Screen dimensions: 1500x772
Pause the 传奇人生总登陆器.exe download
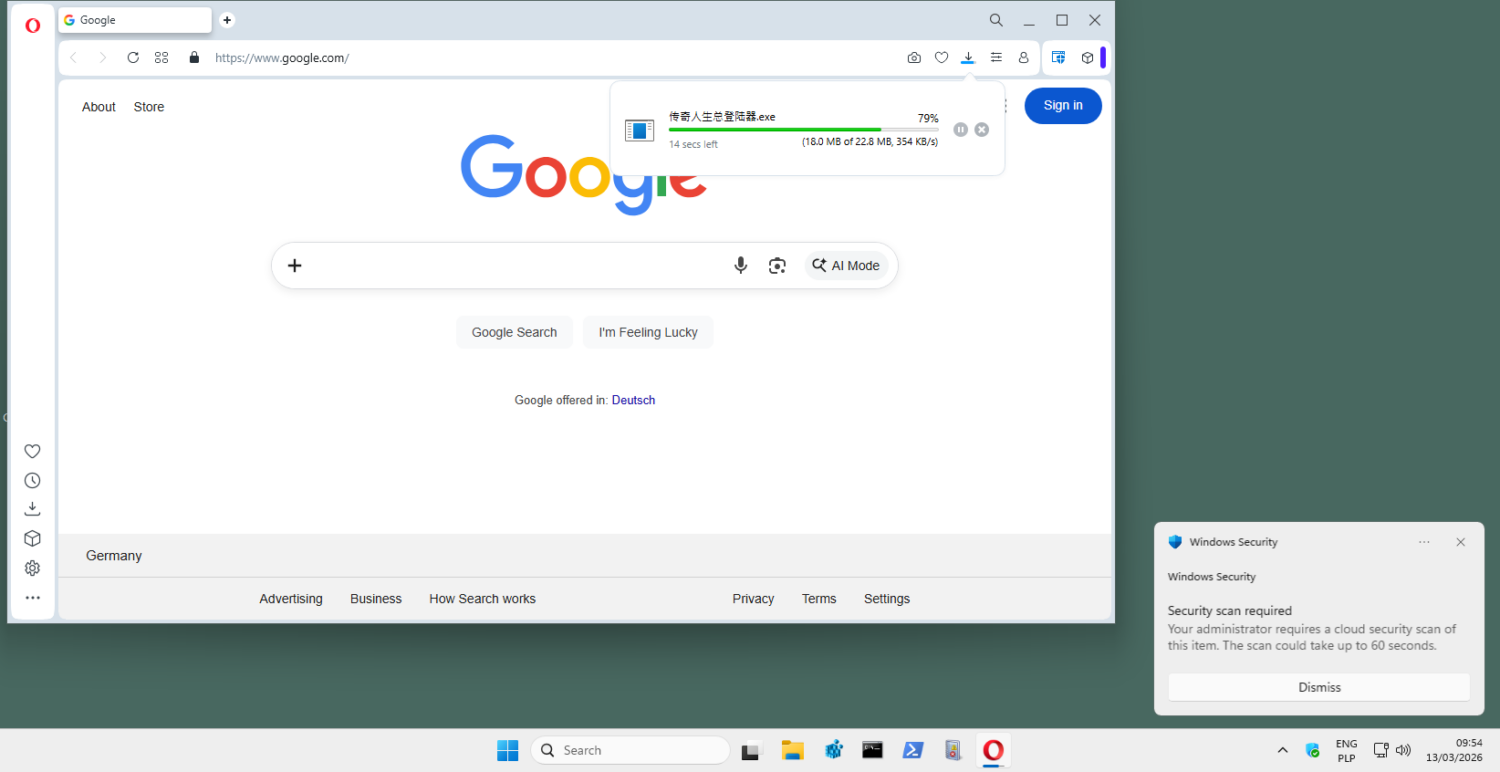[960, 129]
